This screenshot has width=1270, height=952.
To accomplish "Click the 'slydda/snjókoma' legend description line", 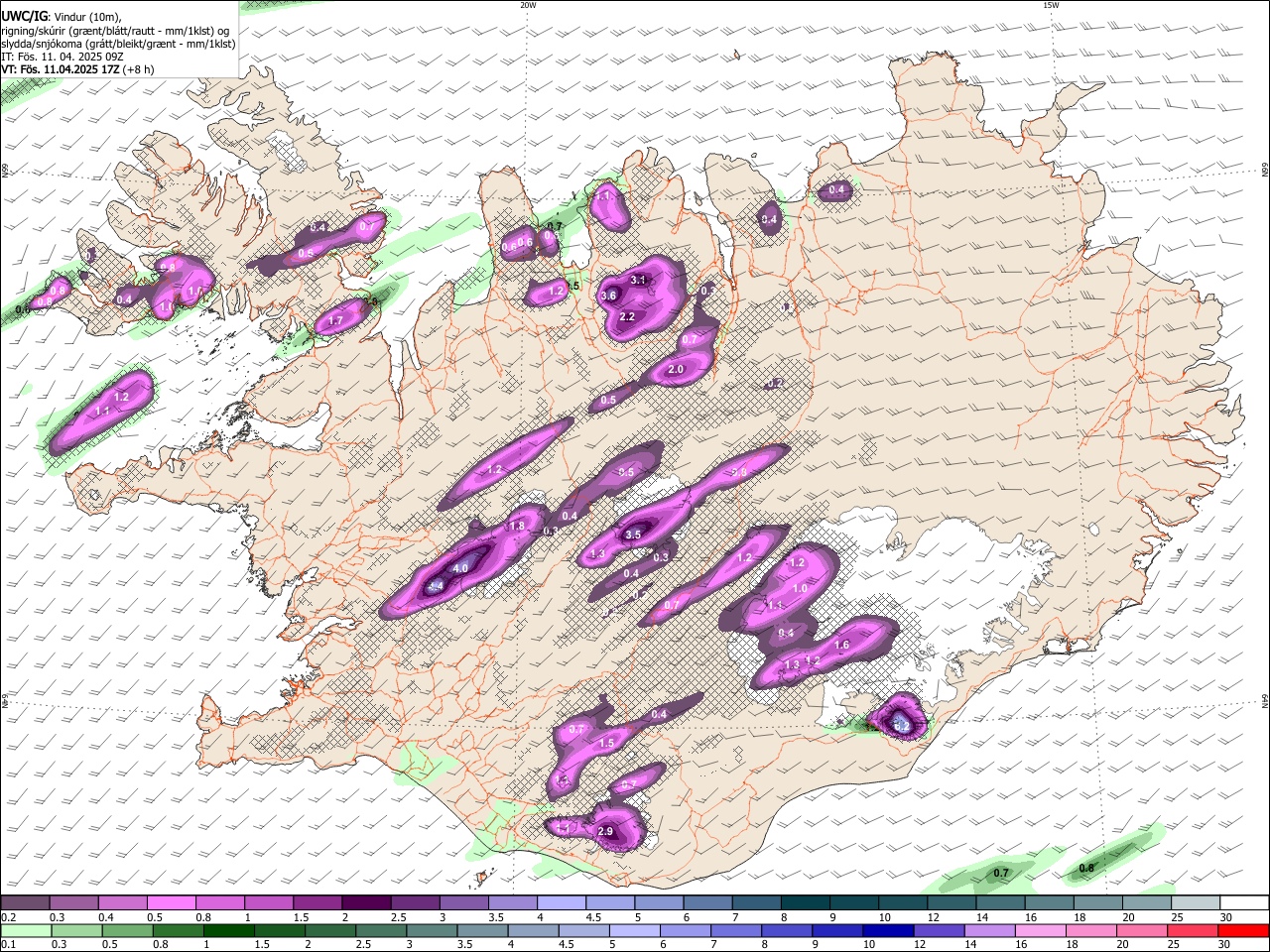I will click(x=118, y=44).
